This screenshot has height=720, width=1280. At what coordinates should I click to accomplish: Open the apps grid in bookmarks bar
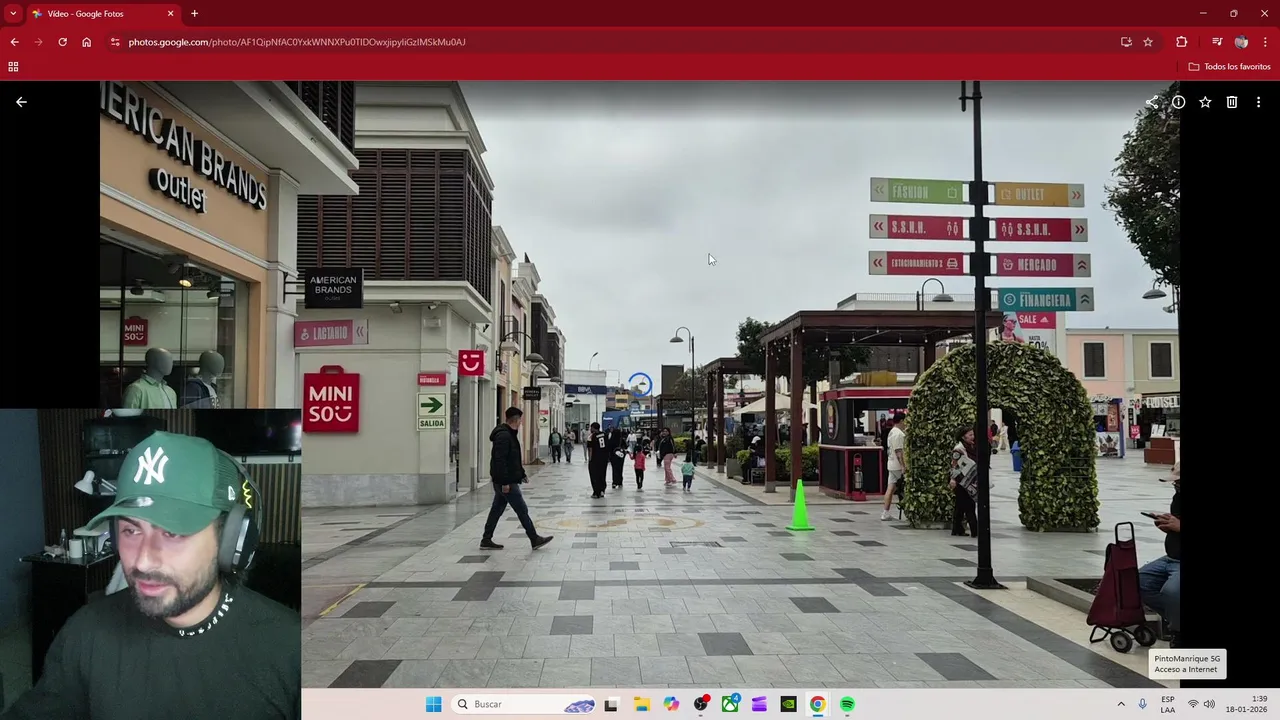pos(13,67)
